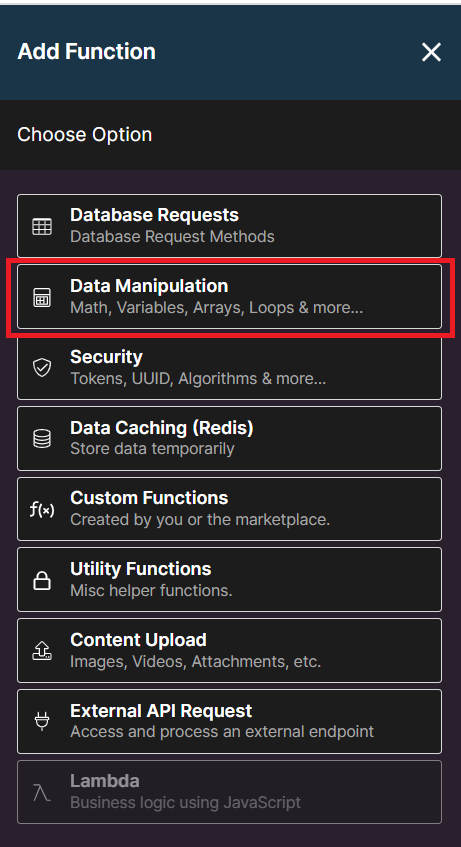Click the Lambda symbol icon
Viewport: 461px width, 847px height.
[x=42, y=792]
